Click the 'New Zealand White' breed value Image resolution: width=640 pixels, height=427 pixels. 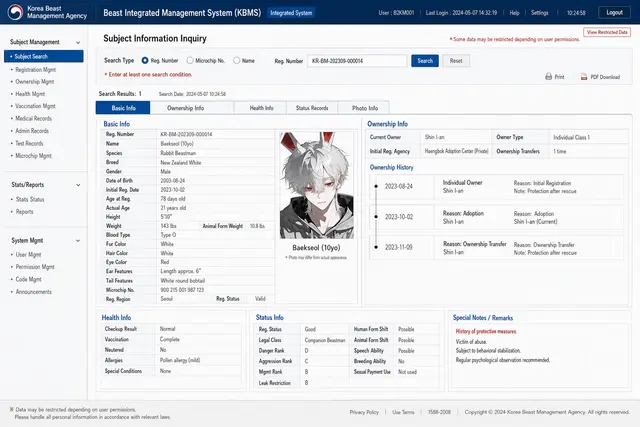(180, 162)
